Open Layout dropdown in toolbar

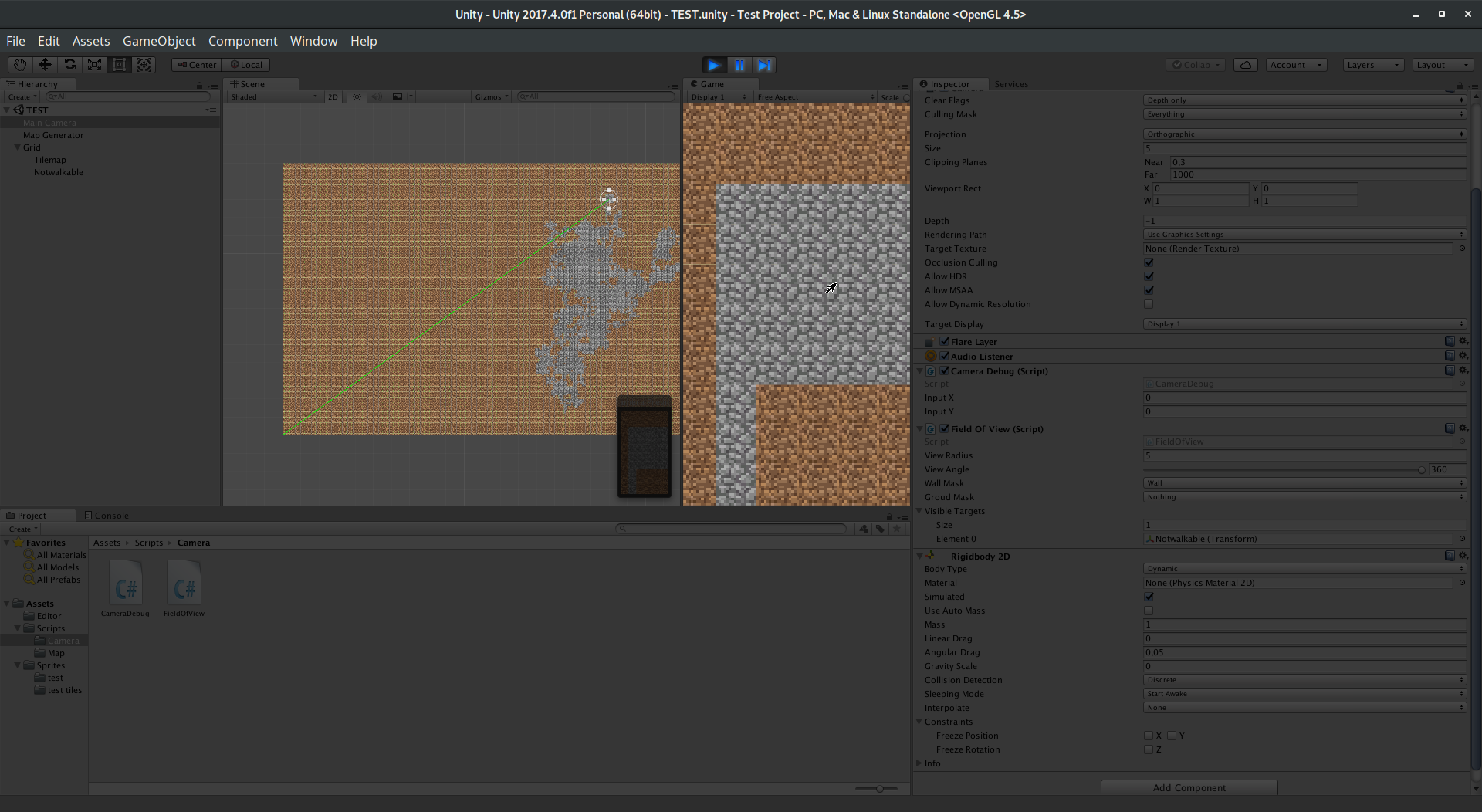click(1443, 65)
